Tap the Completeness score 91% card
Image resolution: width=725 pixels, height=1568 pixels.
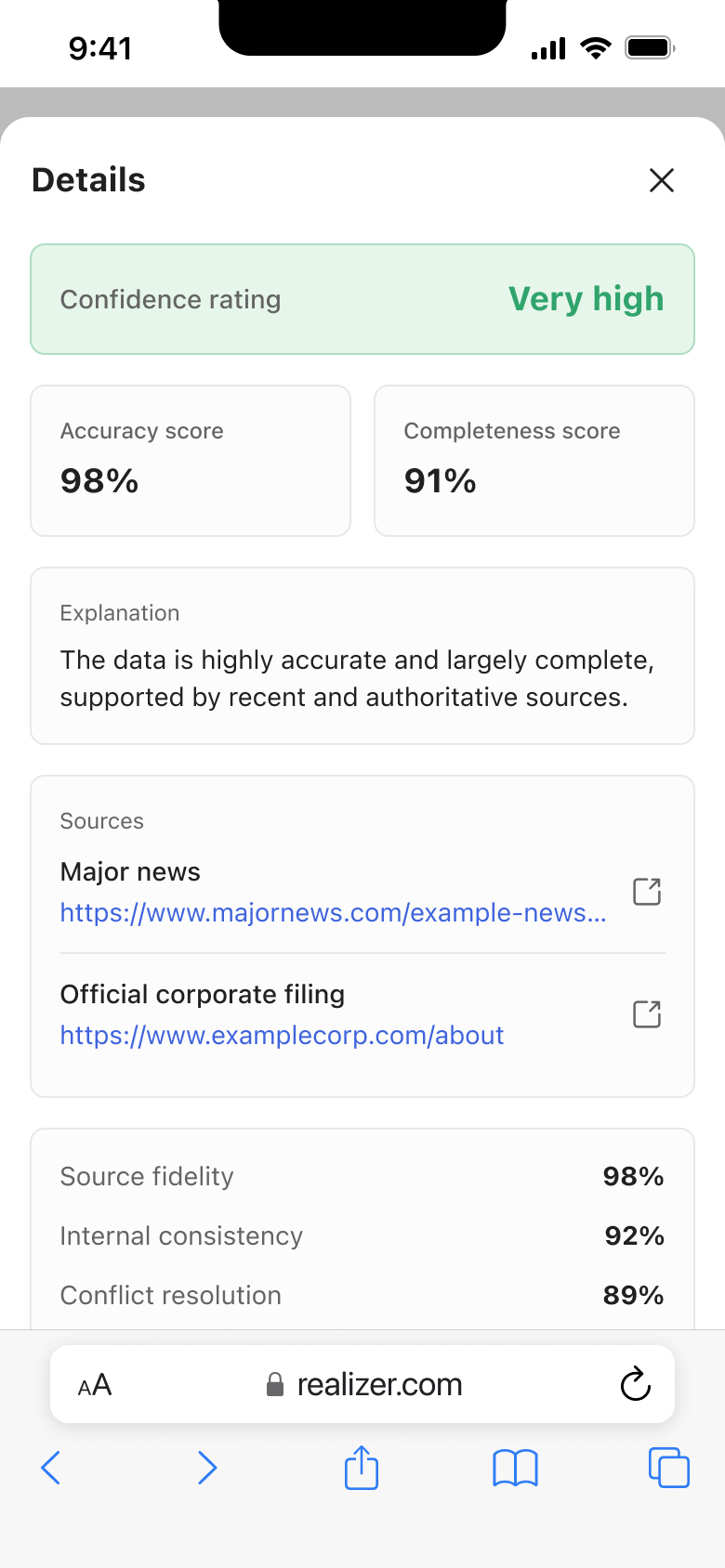coord(534,461)
